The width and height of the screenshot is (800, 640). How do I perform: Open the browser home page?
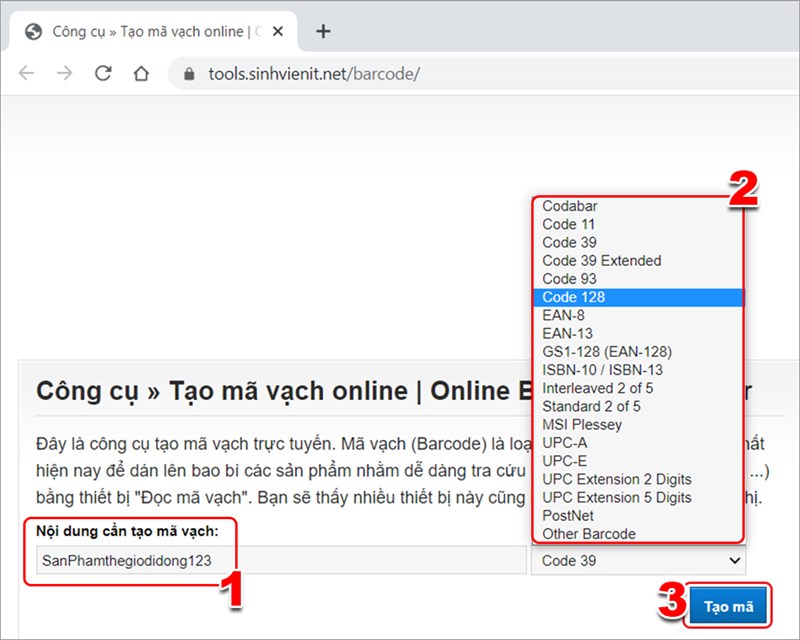141,73
